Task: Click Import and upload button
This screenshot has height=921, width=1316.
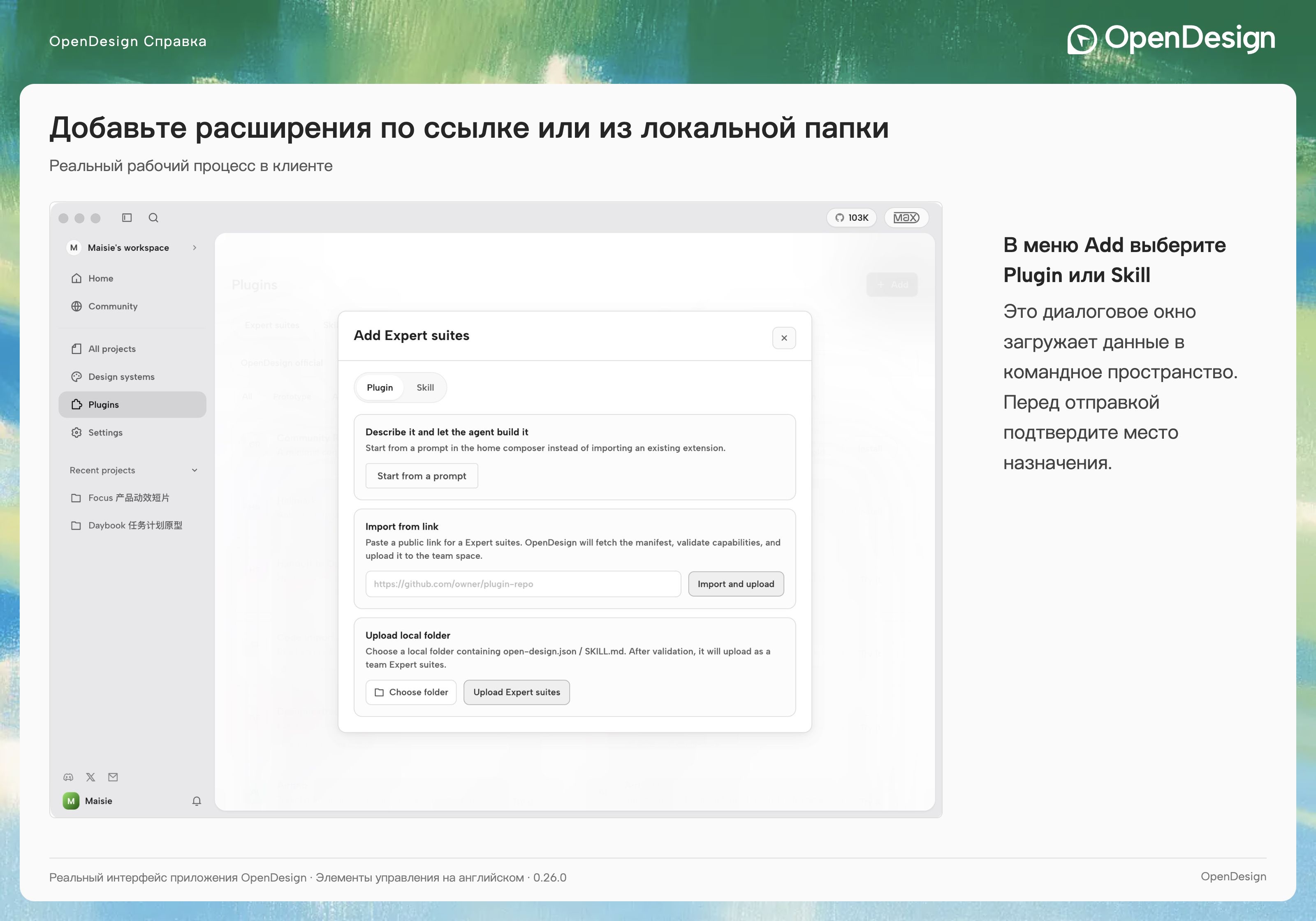Action: click(736, 584)
